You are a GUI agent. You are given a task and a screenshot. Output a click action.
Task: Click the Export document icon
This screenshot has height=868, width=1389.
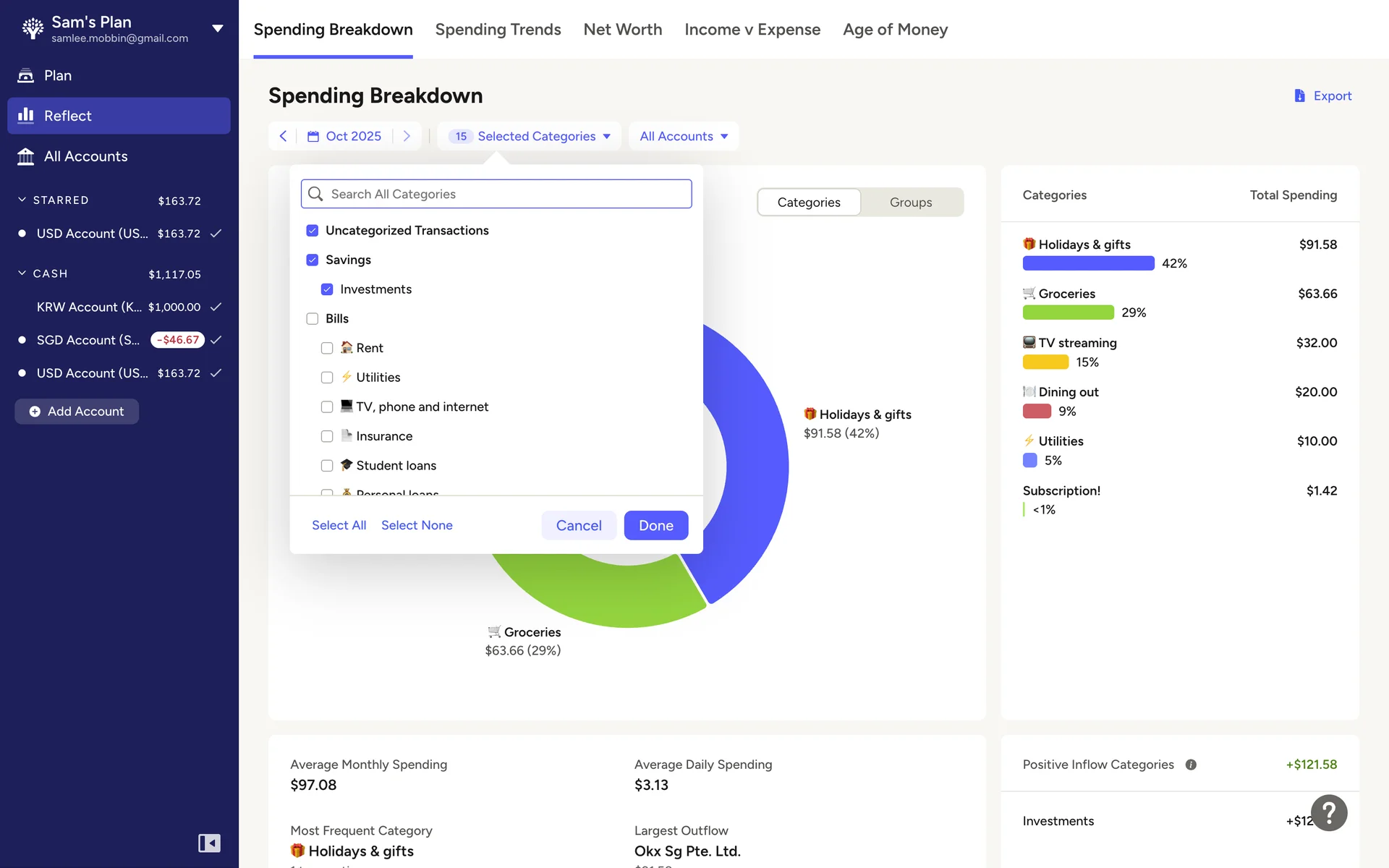1299,95
